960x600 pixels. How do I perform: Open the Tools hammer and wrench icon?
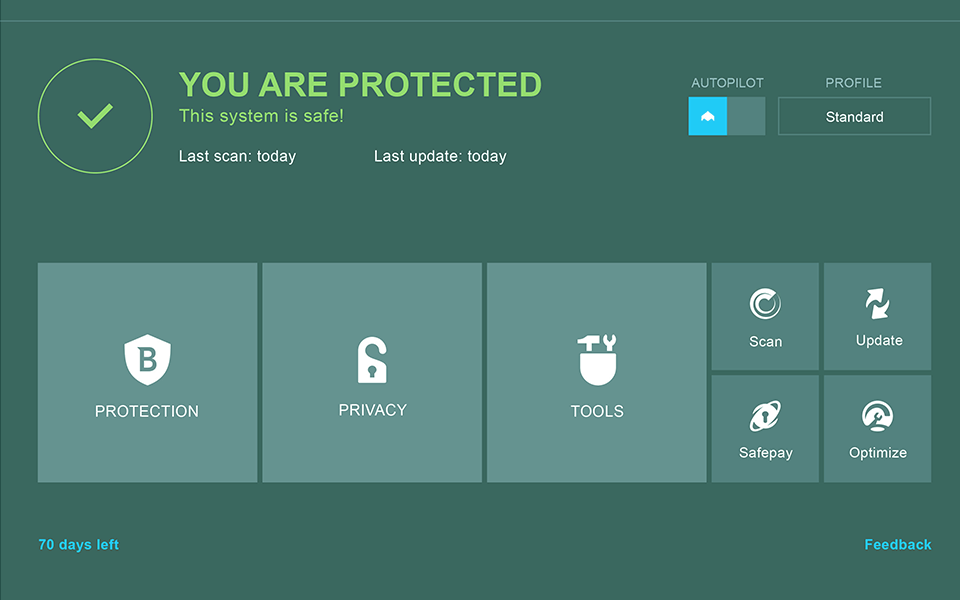(x=597, y=360)
